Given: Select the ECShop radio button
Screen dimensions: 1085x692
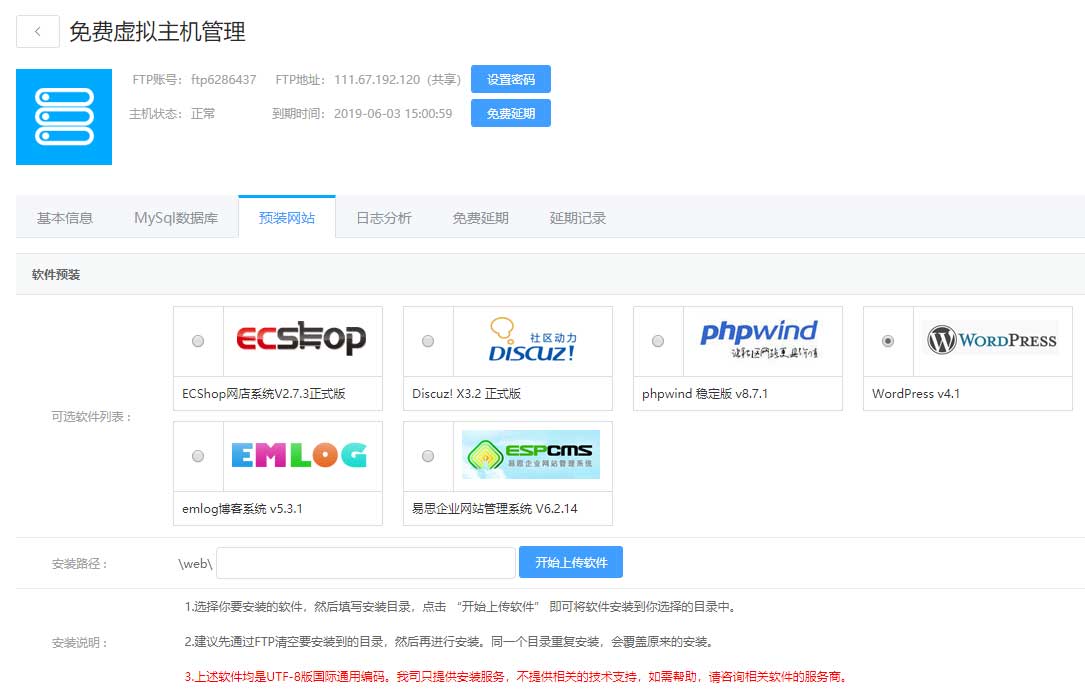Looking at the screenshot, I should [x=198, y=341].
